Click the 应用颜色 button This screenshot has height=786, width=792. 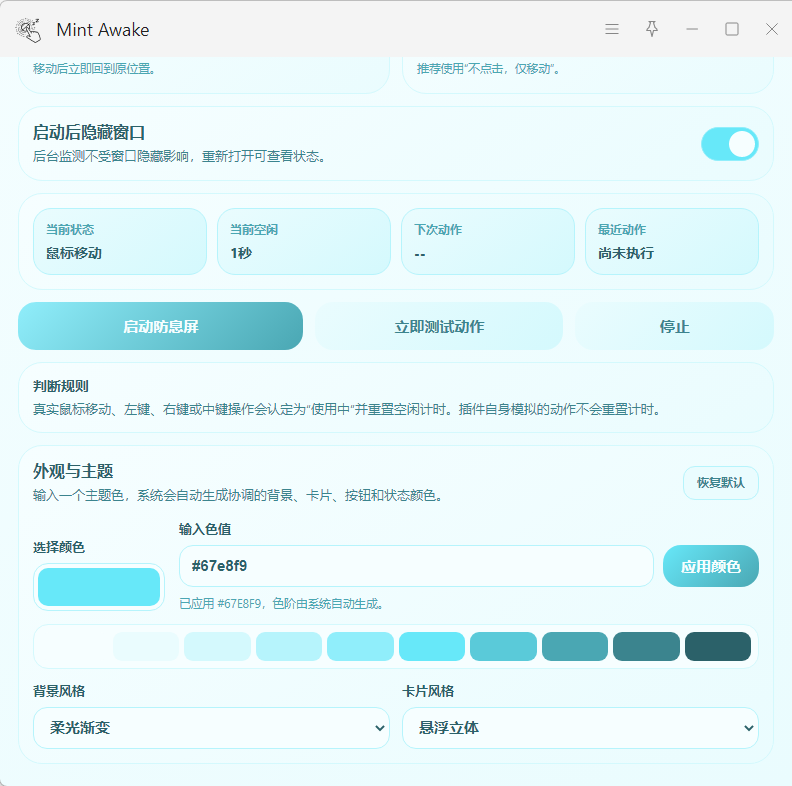coord(711,566)
